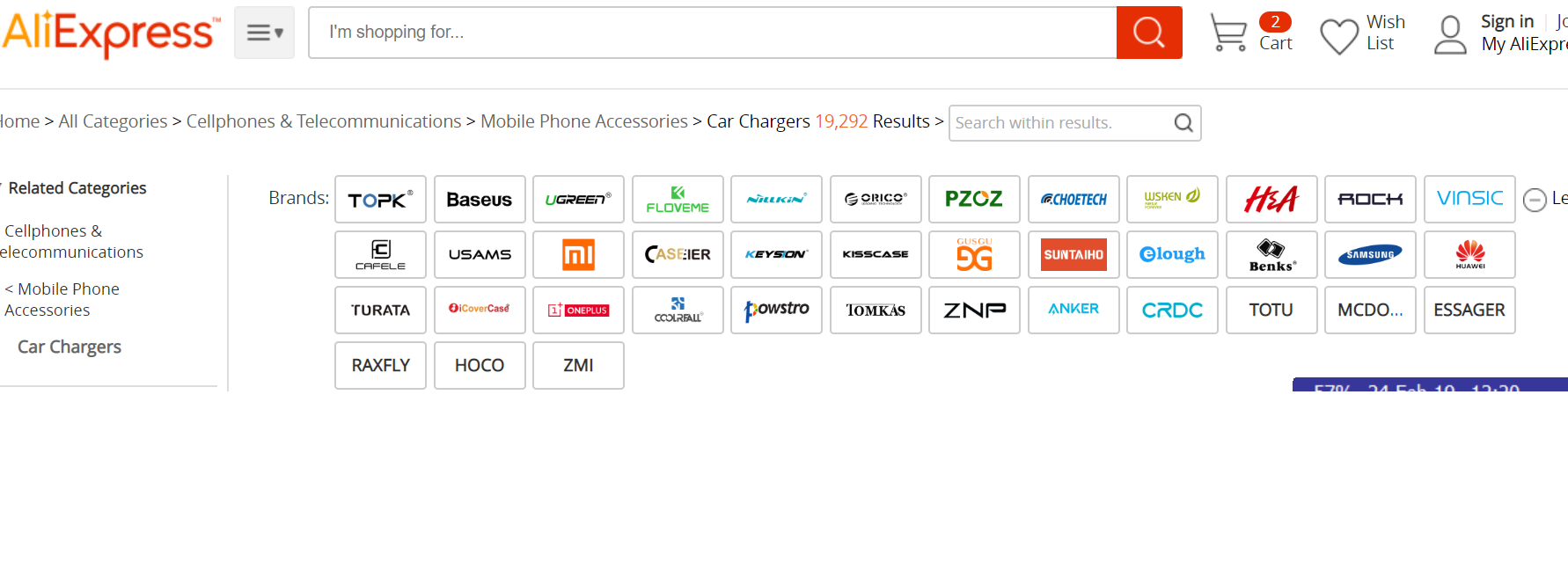The width and height of the screenshot is (1568, 570).
Task: Open Cellphones & Telecommunications breadcrumb
Action: point(324,121)
